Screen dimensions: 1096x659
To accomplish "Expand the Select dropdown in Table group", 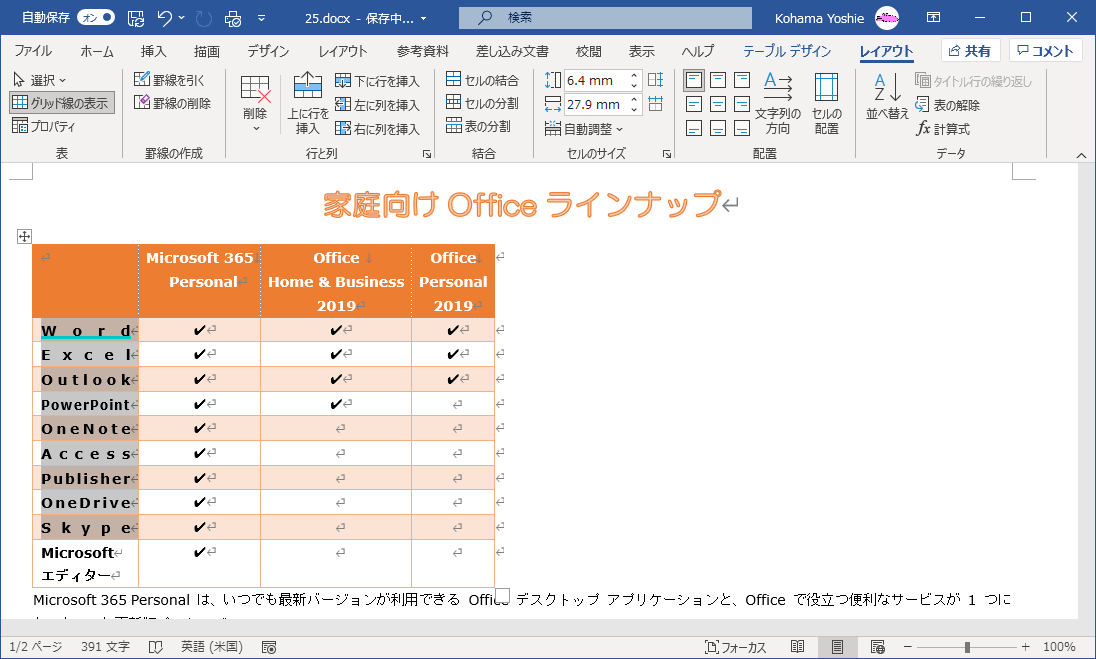I will pos(40,80).
